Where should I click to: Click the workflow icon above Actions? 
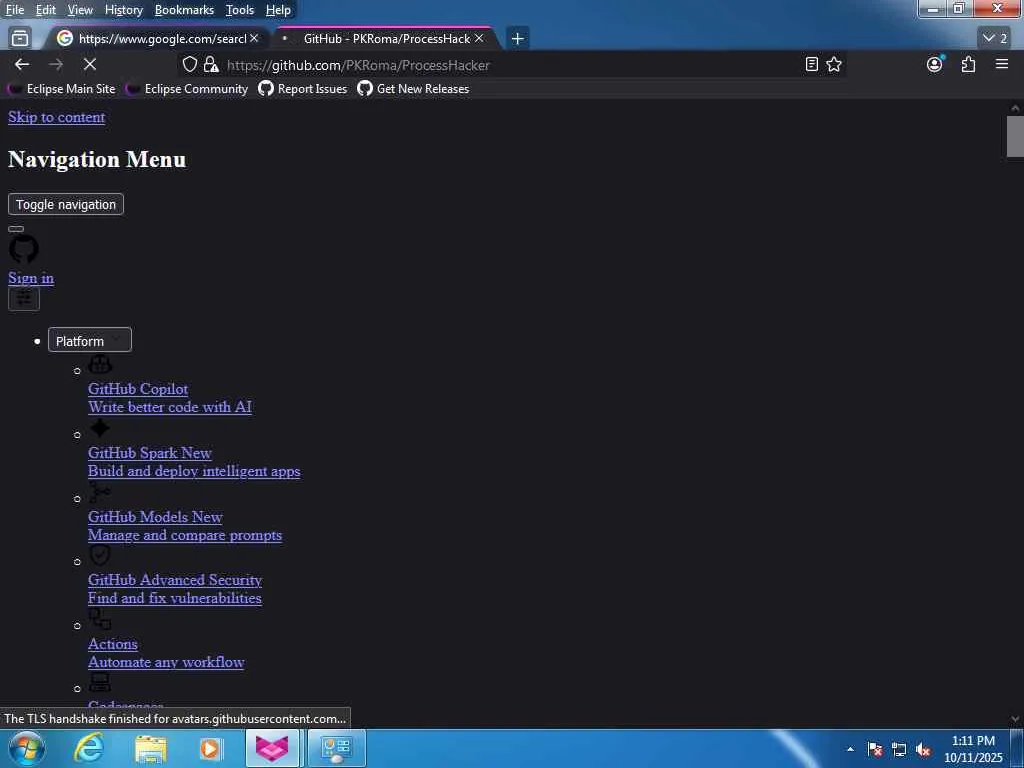point(100,619)
